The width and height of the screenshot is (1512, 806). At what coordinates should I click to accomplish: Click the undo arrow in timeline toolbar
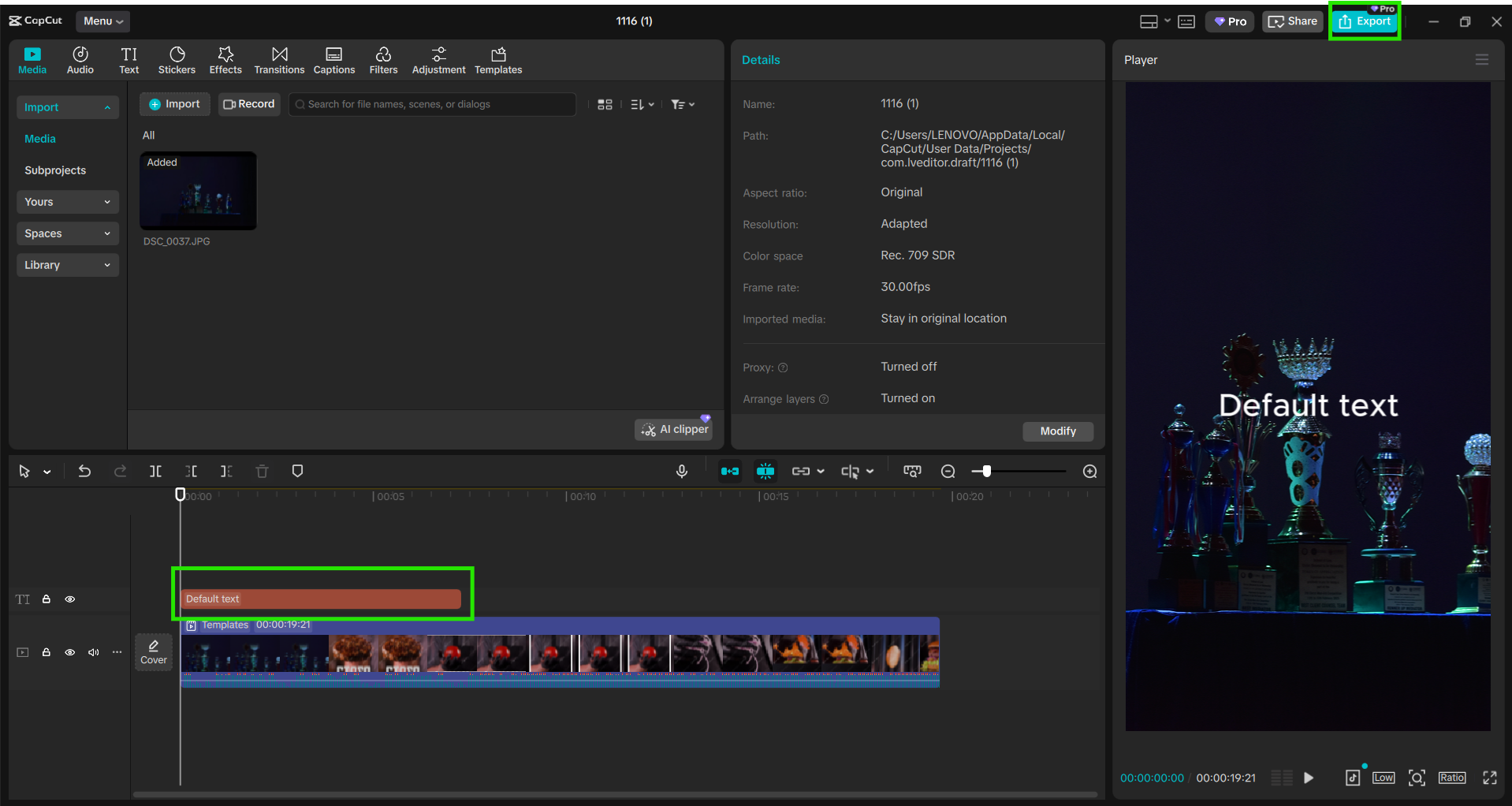coord(84,472)
